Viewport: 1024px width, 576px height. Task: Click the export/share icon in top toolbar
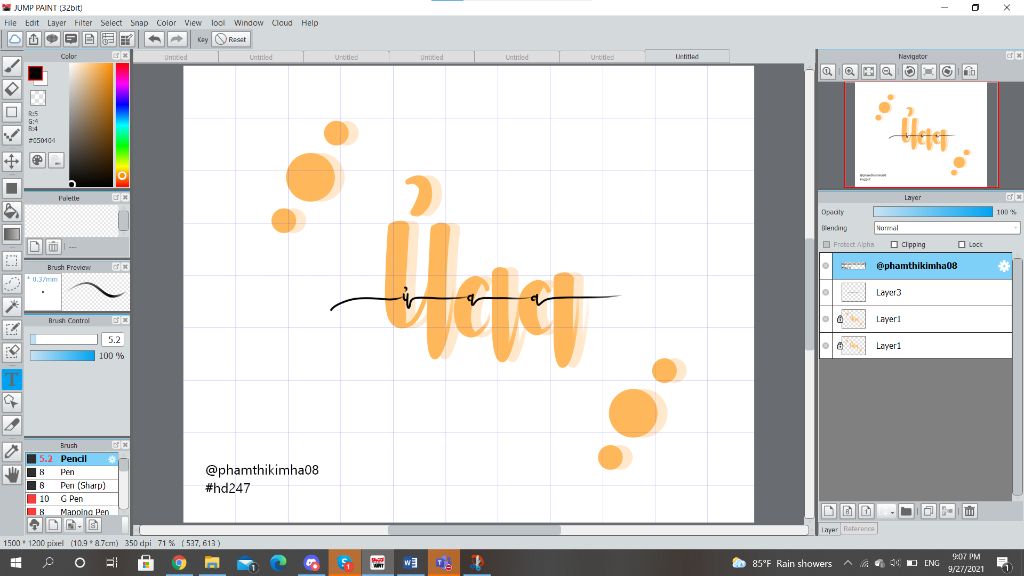pyautogui.click(x=33, y=39)
